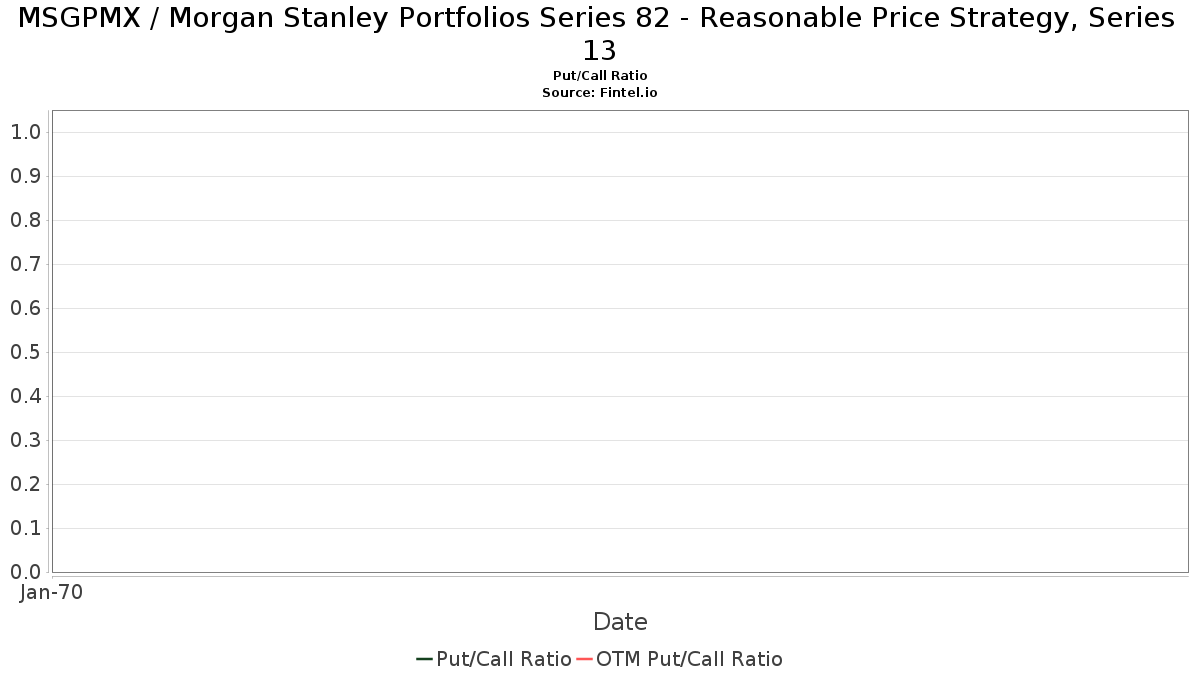The width and height of the screenshot is (1200, 675).
Task: Click the 0.9 y-axis tick label
Action: pyautogui.click(x=25, y=176)
